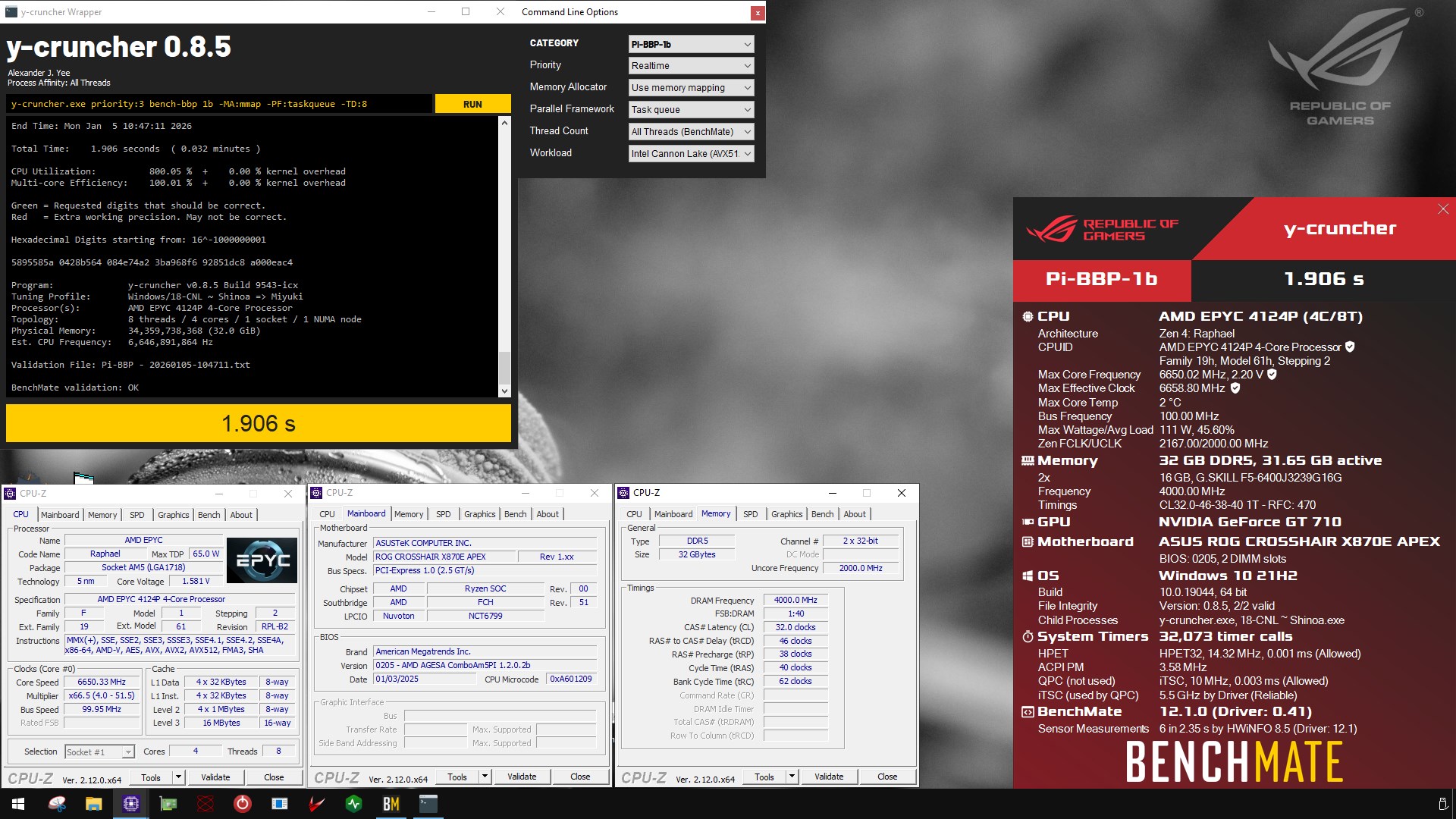Close the Command Line Options panel

point(757,12)
